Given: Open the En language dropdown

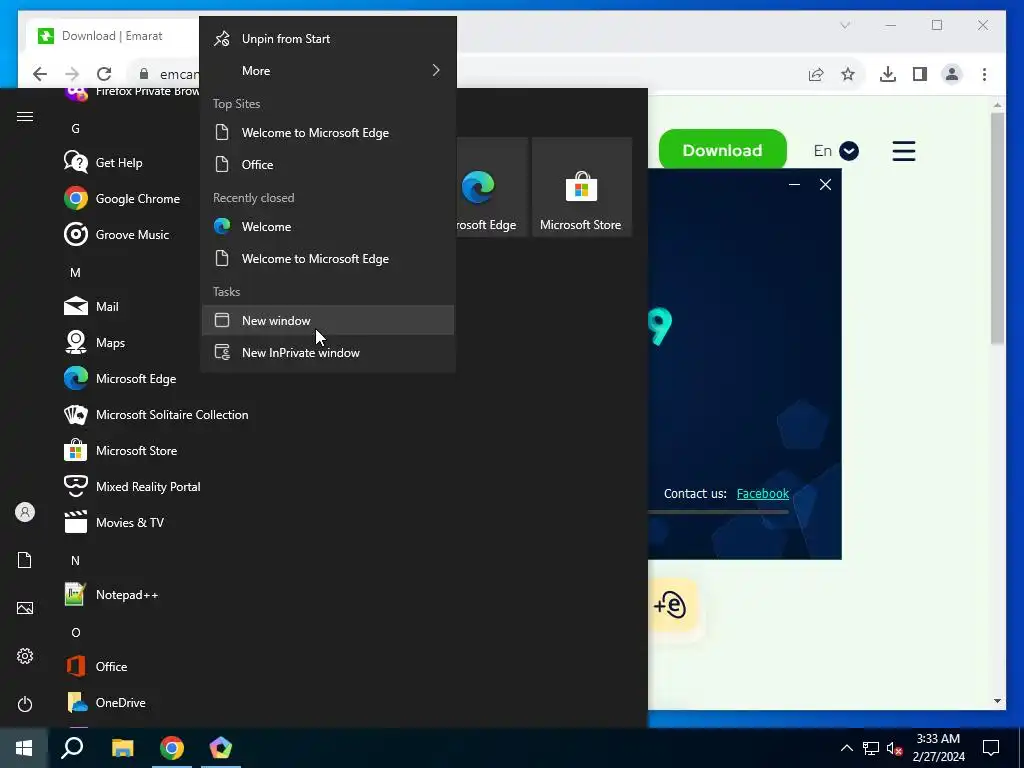Looking at the screenshot, I should (836, 151).
